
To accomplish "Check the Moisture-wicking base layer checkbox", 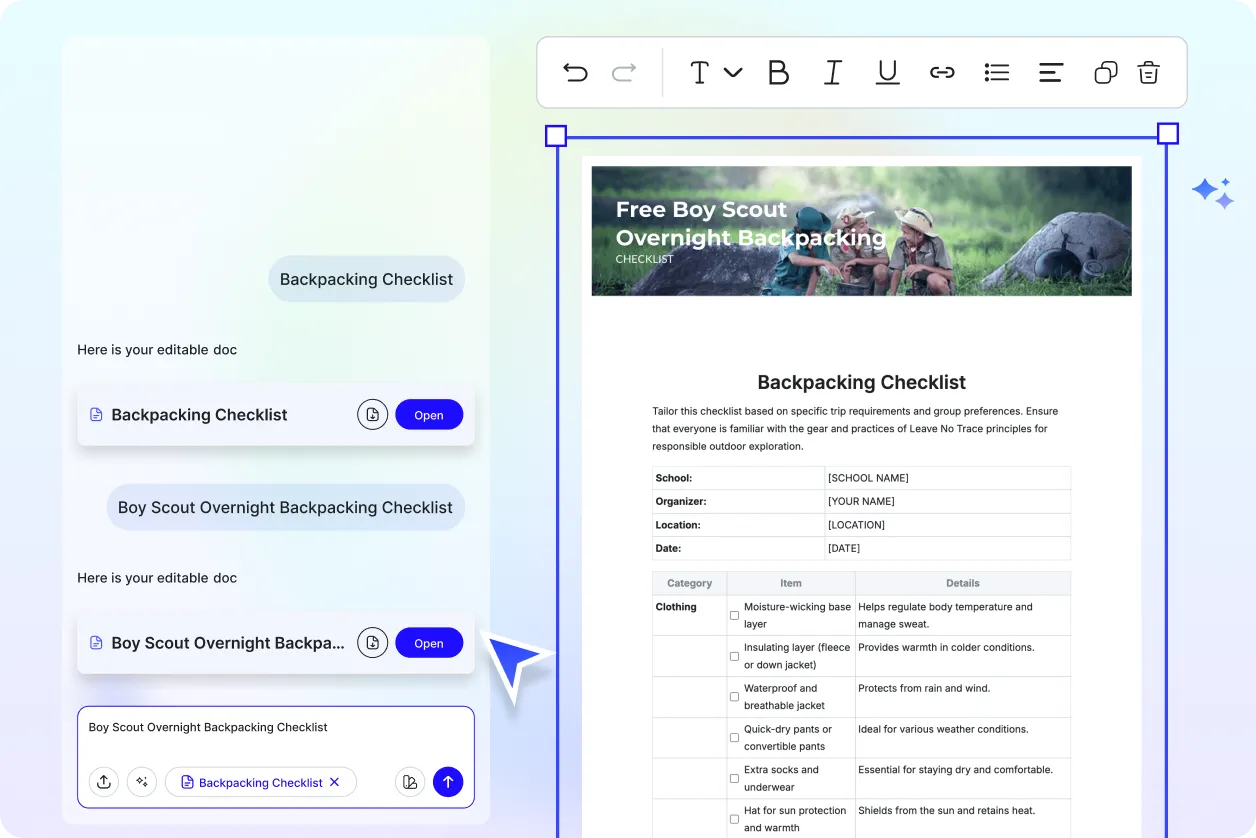I will (734, 616).
